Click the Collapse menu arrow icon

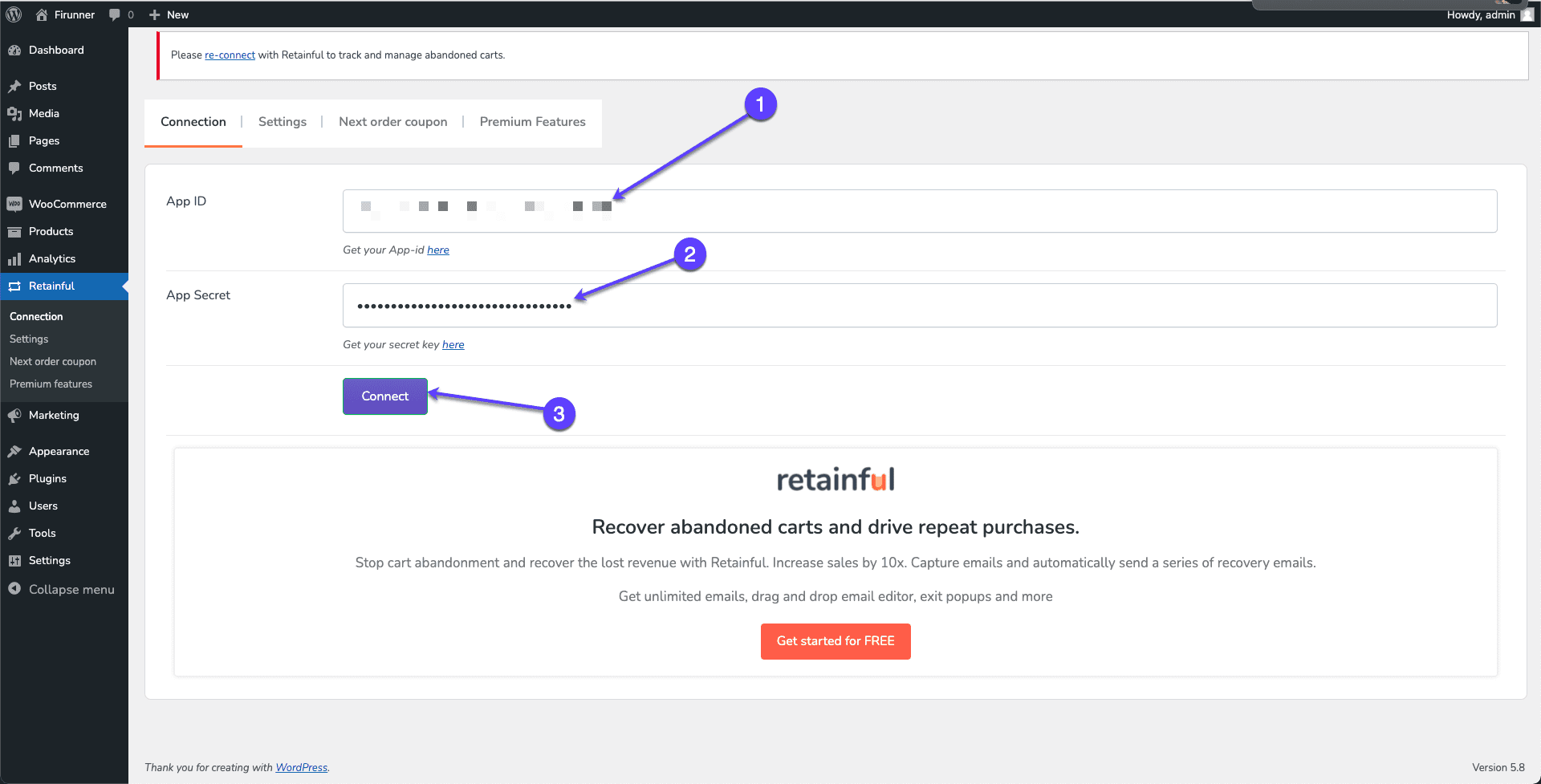(x=14, y=588)
